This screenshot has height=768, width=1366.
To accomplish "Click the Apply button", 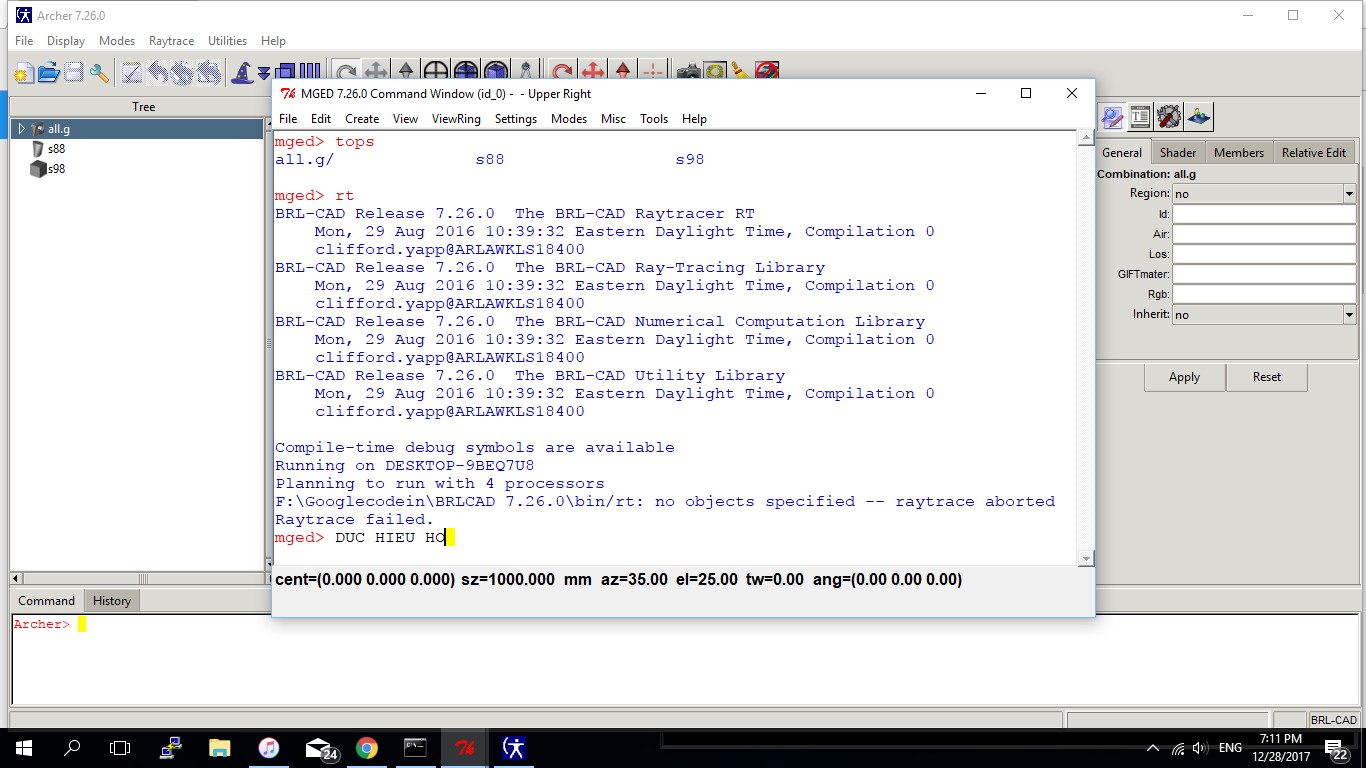I will pos(1185,377).
